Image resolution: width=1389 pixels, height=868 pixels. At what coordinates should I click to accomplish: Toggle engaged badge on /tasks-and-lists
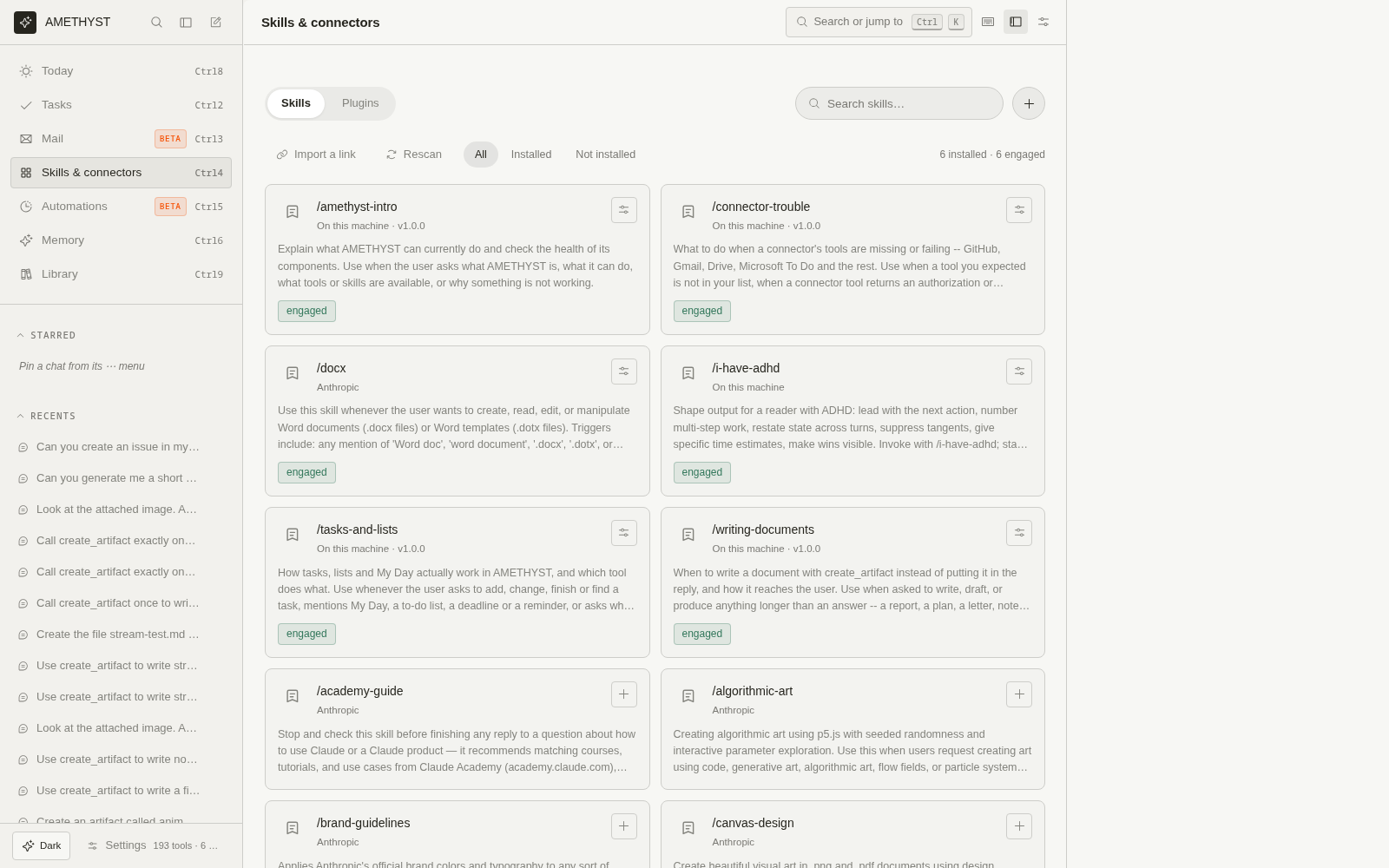[306, 634]
